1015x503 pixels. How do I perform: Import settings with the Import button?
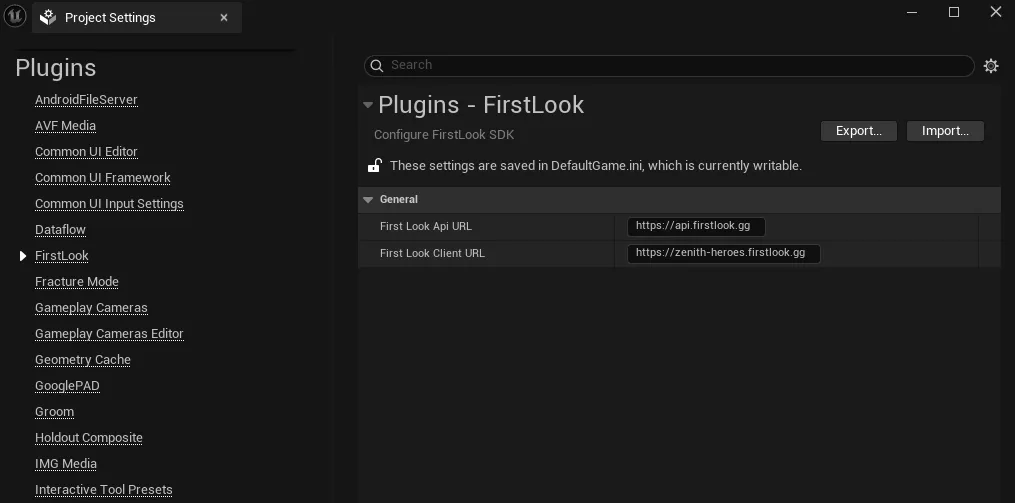(x=945, y=131)
